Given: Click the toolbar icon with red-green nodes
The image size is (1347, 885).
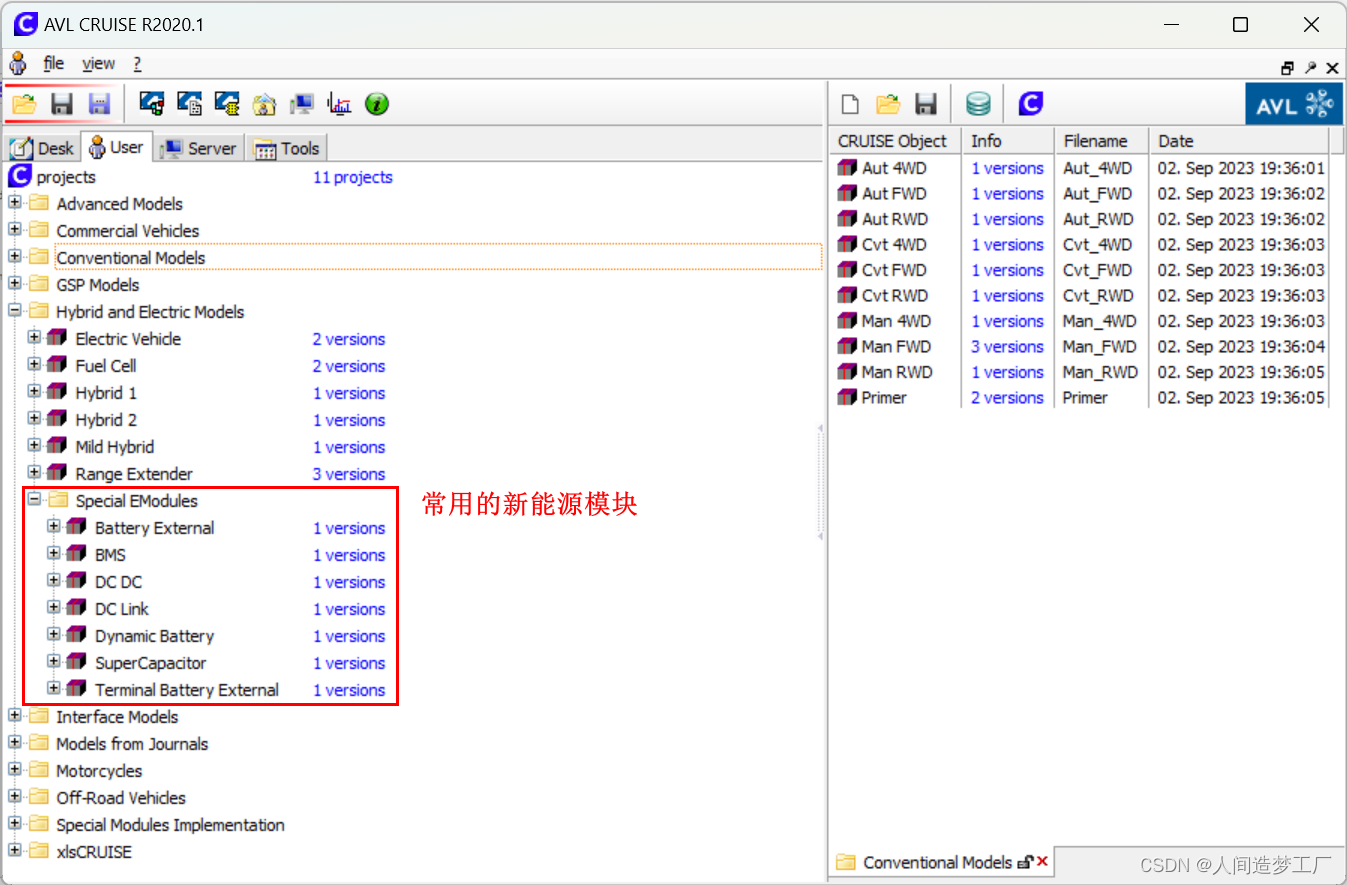Looking at the screenshot, I should coord(151,103).
